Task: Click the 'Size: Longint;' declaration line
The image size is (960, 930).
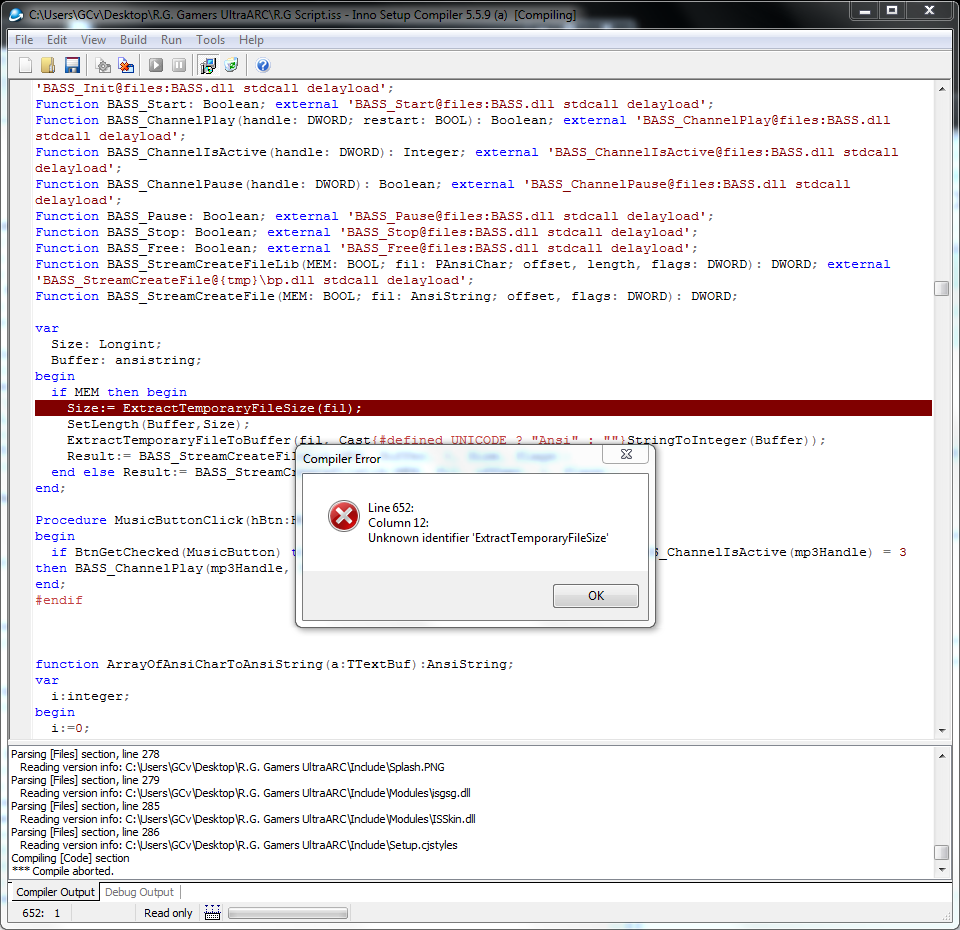Action: (x=106, y=344)
